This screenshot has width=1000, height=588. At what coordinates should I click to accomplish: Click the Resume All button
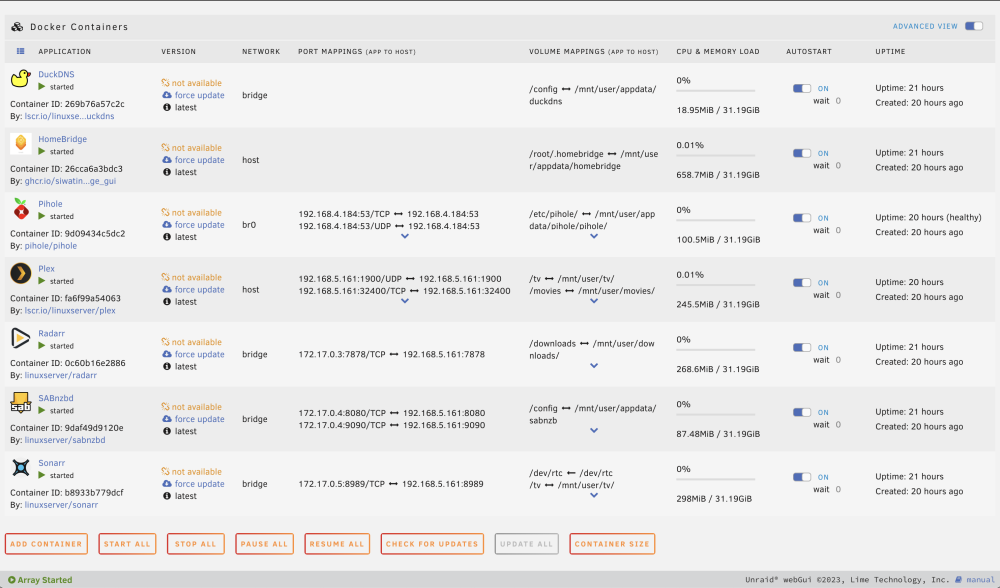(337, 544)
